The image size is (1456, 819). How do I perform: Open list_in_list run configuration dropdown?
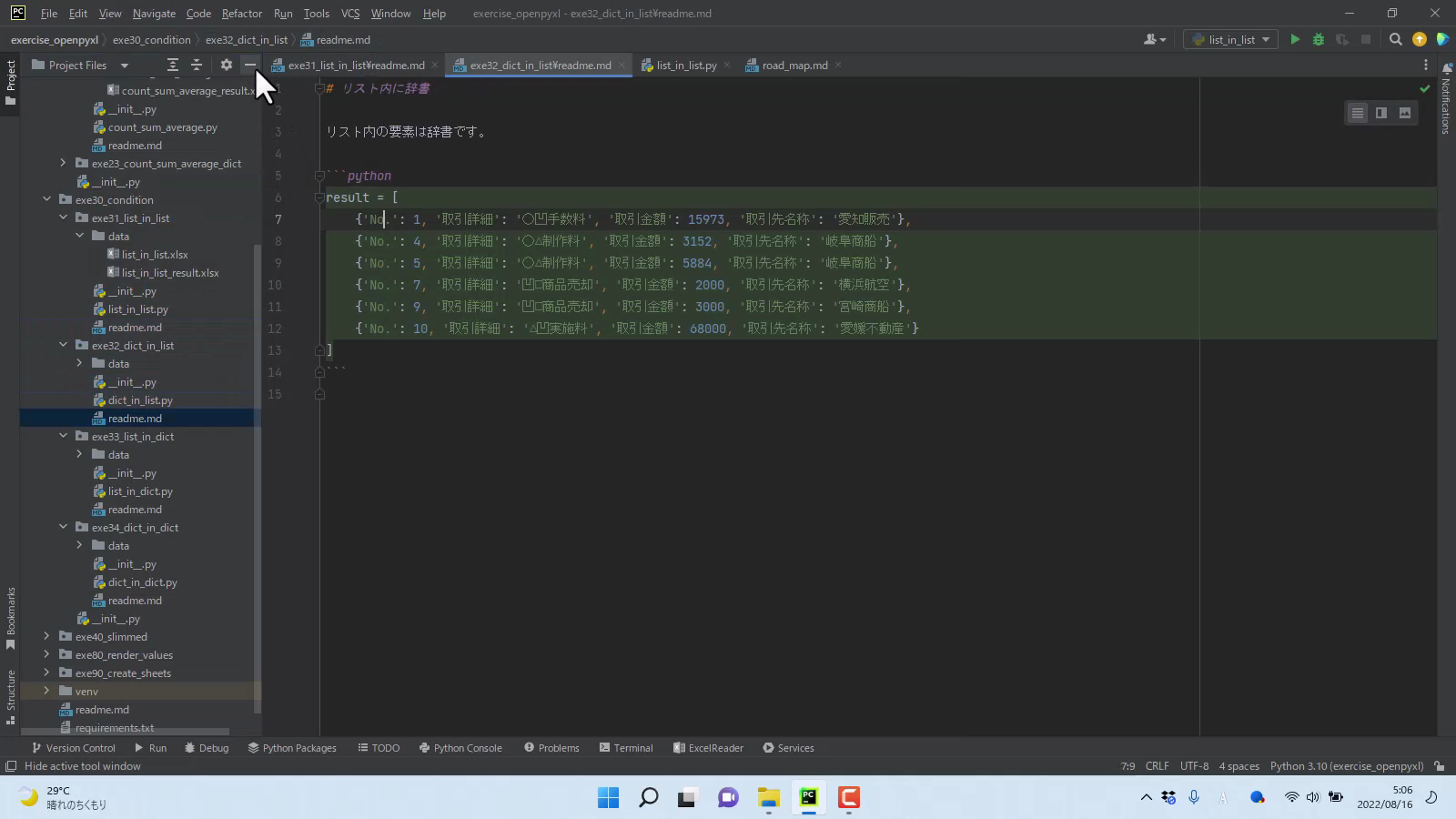pyautogui.click(x=1232, y=39)
